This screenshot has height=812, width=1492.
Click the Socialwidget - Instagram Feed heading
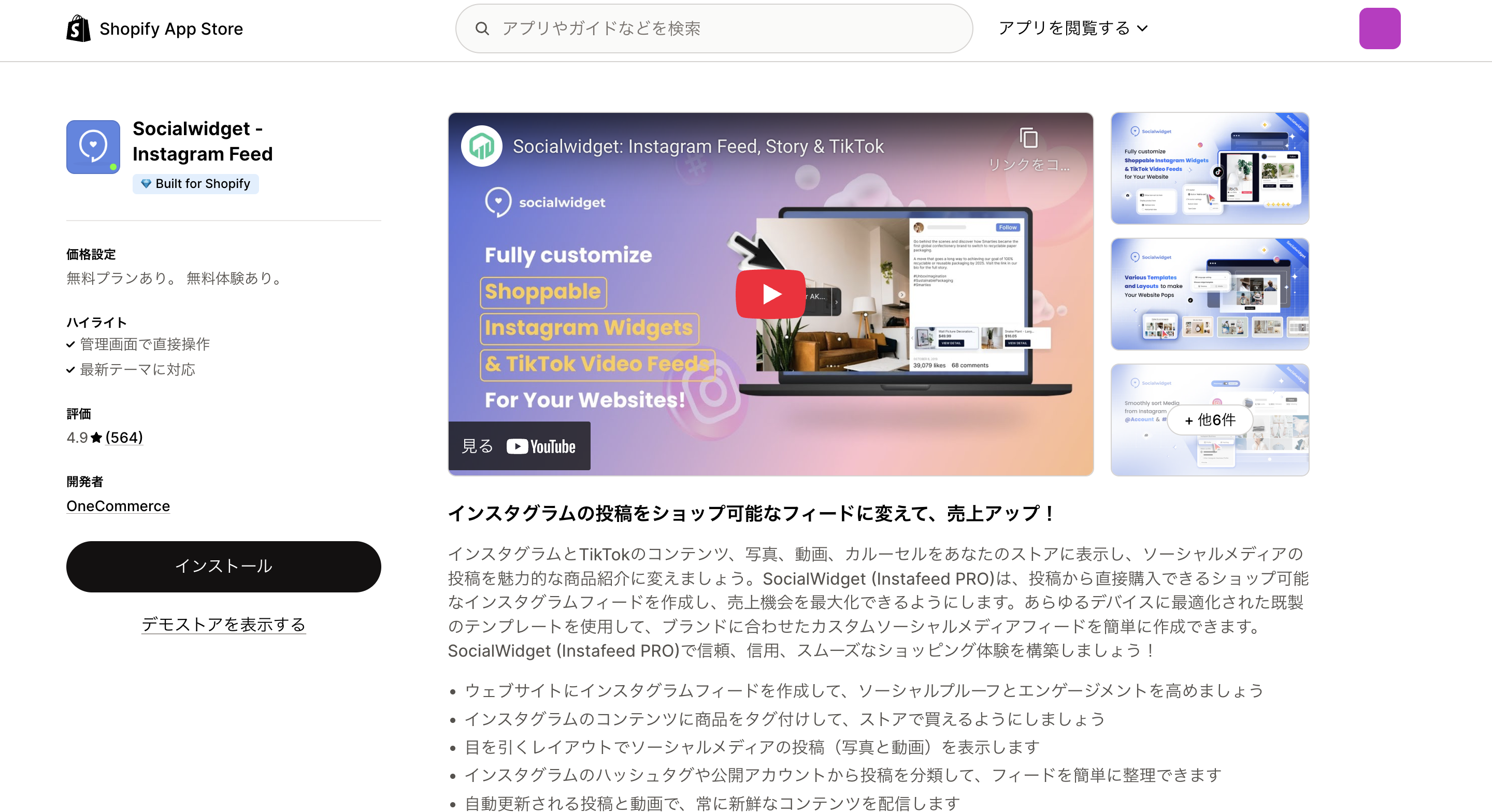[202, 141]
